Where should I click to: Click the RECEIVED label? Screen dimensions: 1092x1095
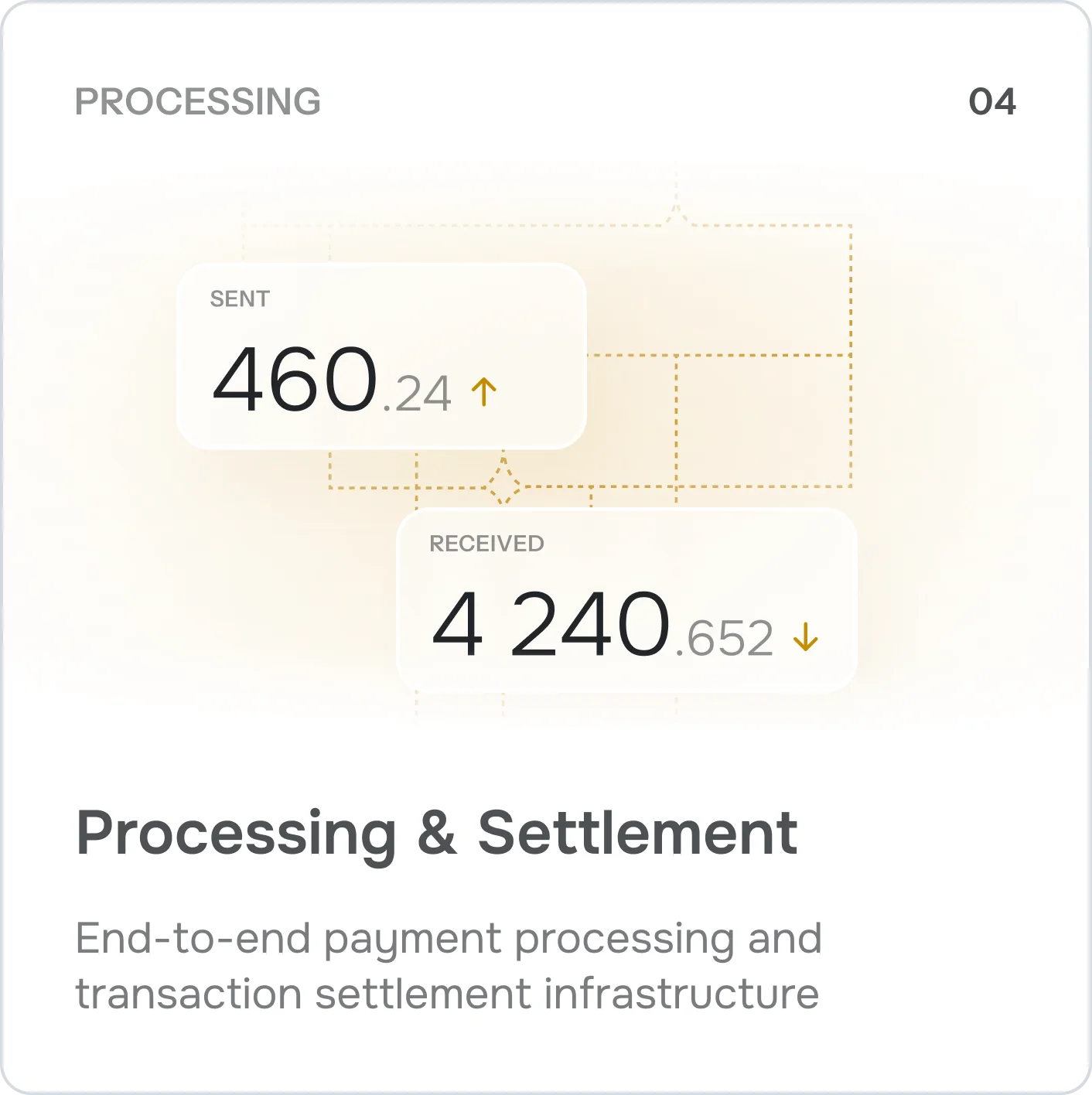point(486,544)
